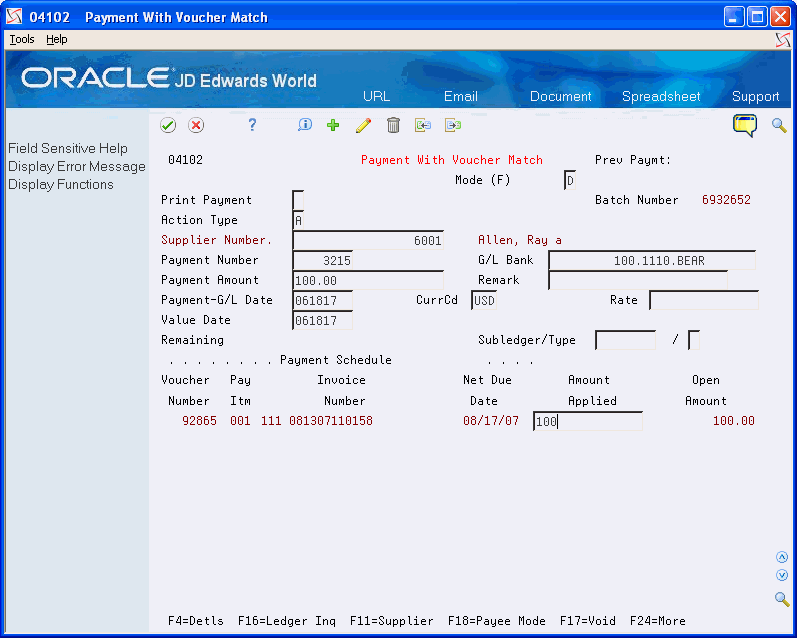
Task: Select Field Sensitive Help in the sidebar
Action: 68,148
